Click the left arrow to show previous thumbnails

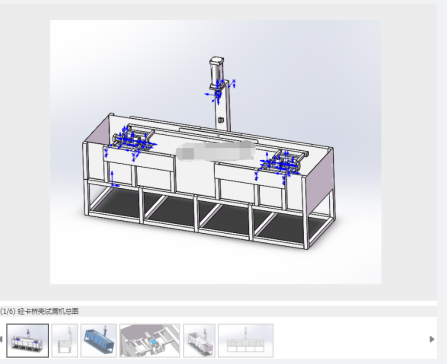click(x=1, y=339)
